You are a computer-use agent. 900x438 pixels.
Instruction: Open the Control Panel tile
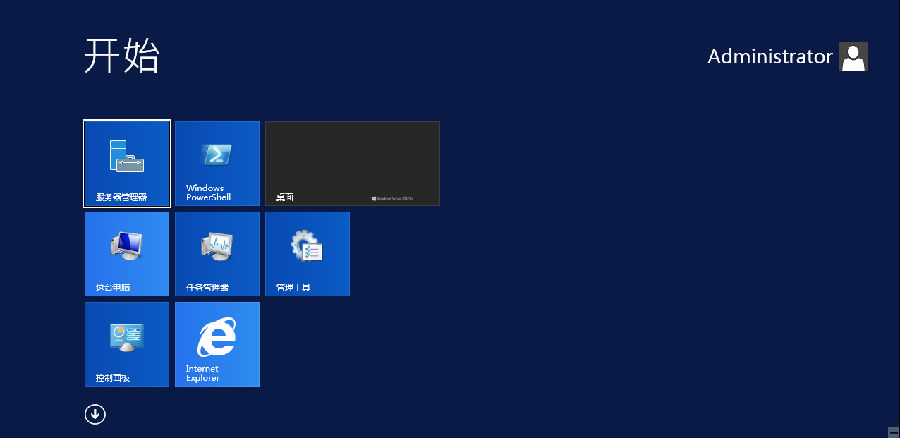tap(127, 344)
